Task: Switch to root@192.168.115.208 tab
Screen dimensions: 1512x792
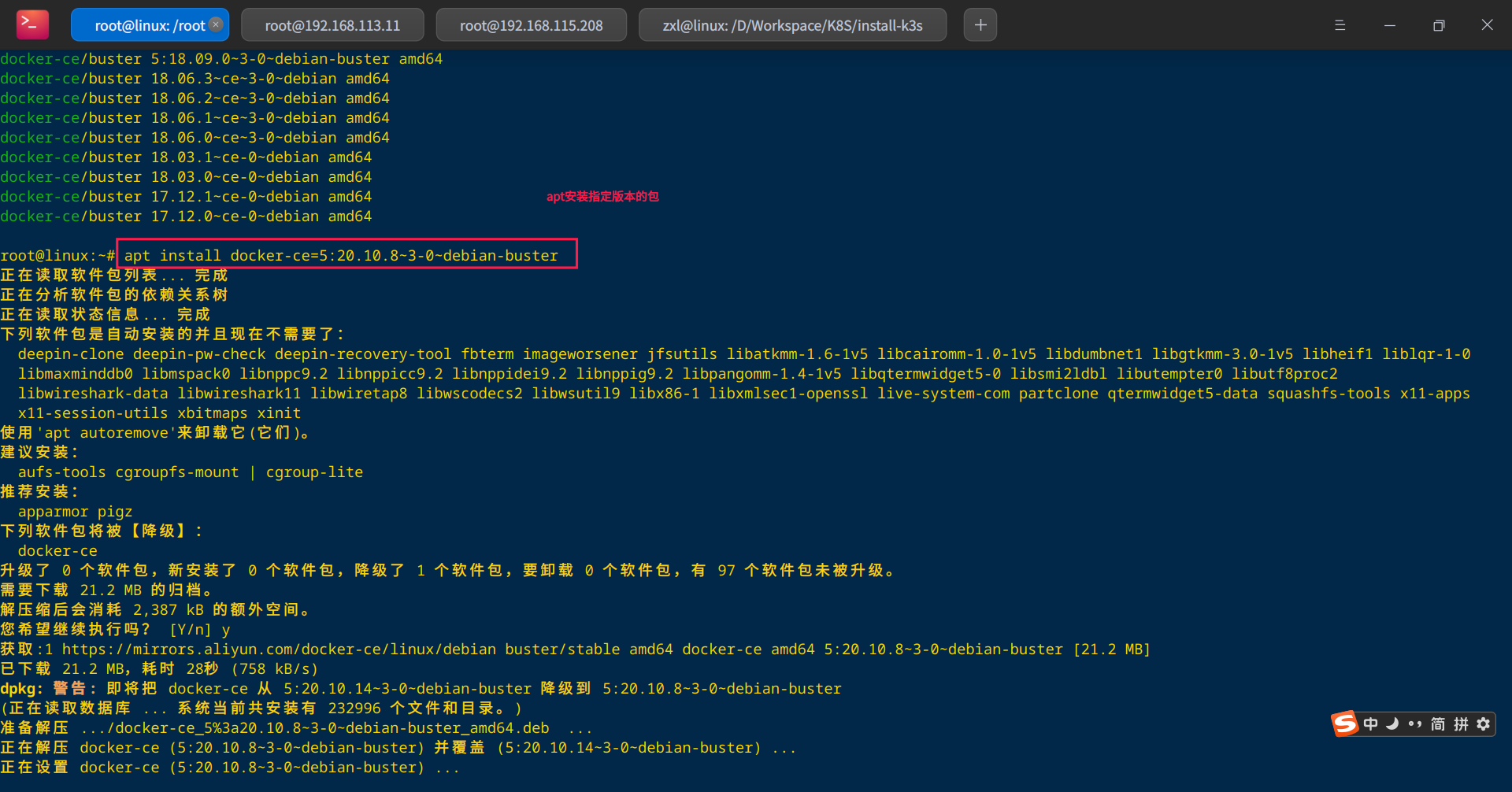Action: (531, 24)
